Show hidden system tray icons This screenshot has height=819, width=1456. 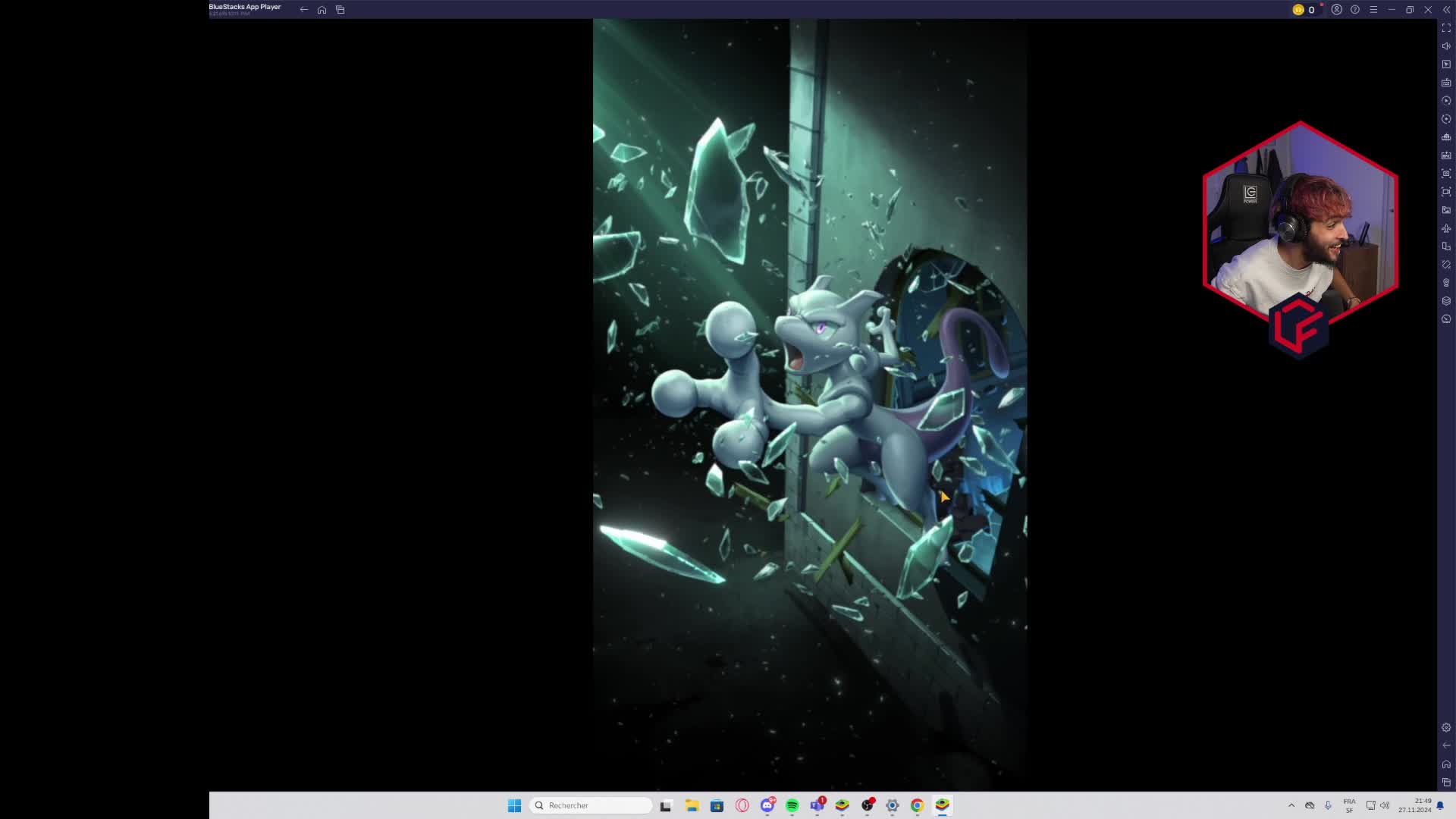1291,805
